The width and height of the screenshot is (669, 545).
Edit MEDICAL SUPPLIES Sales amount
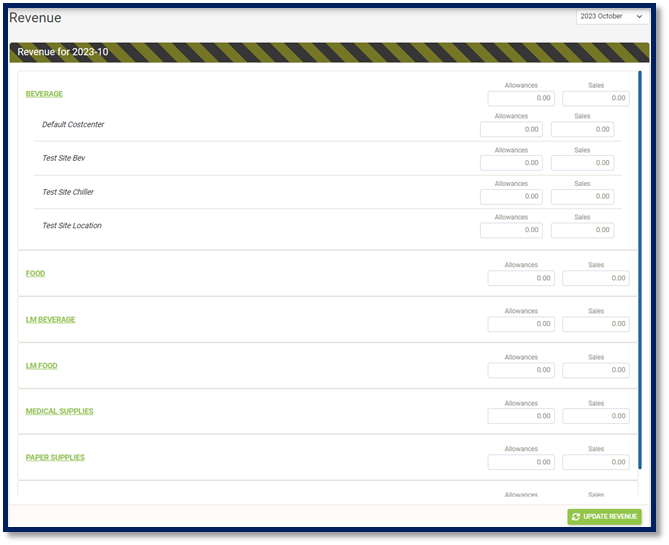point(595,416)
